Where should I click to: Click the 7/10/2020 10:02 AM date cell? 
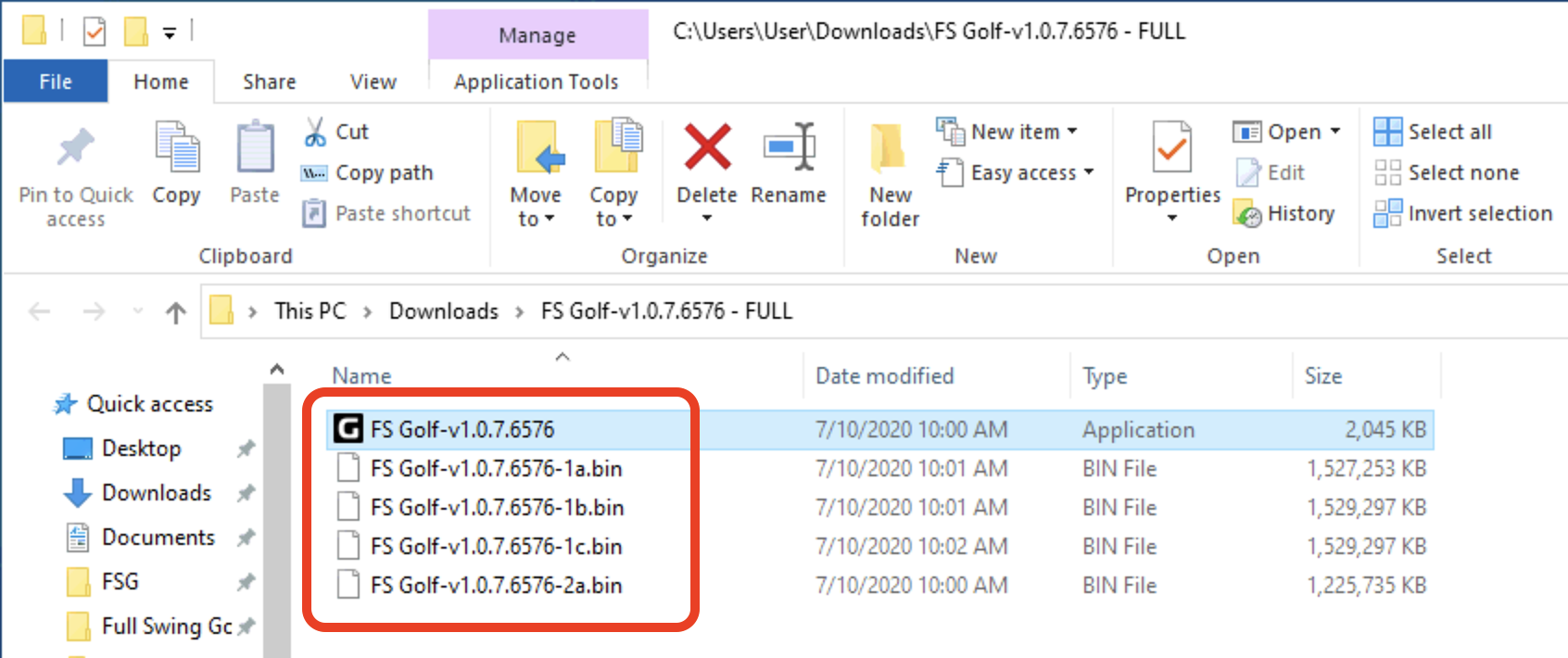(x=911, y=547)
